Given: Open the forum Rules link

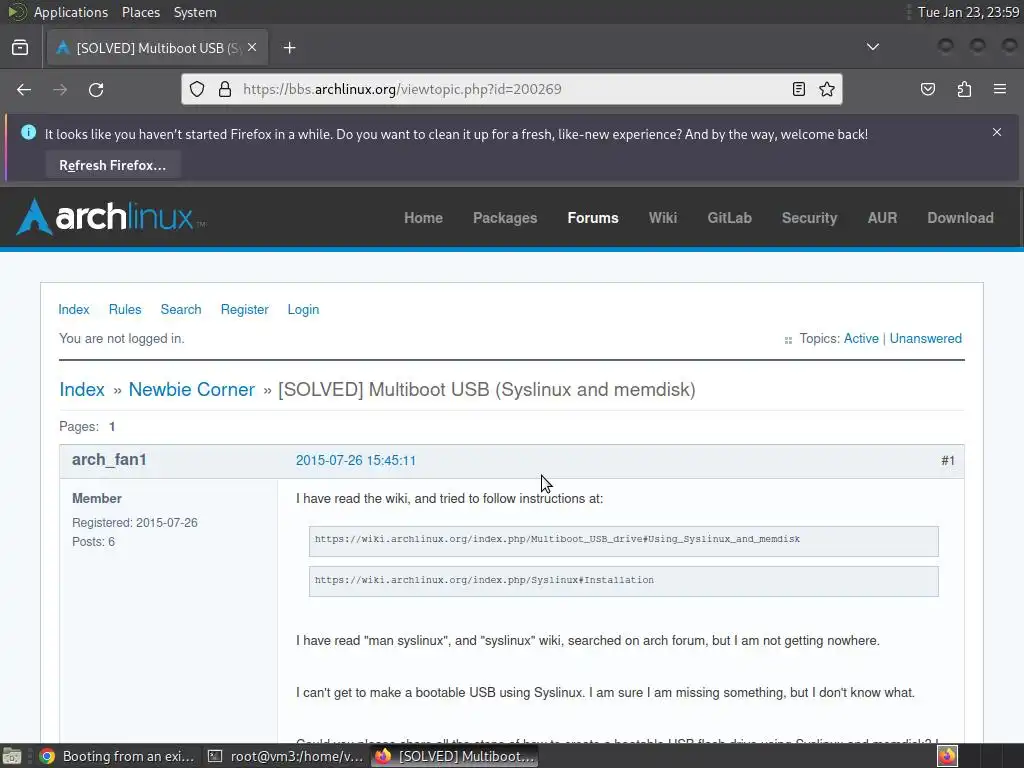Looking at the screenshot, I should click(125, 310).
